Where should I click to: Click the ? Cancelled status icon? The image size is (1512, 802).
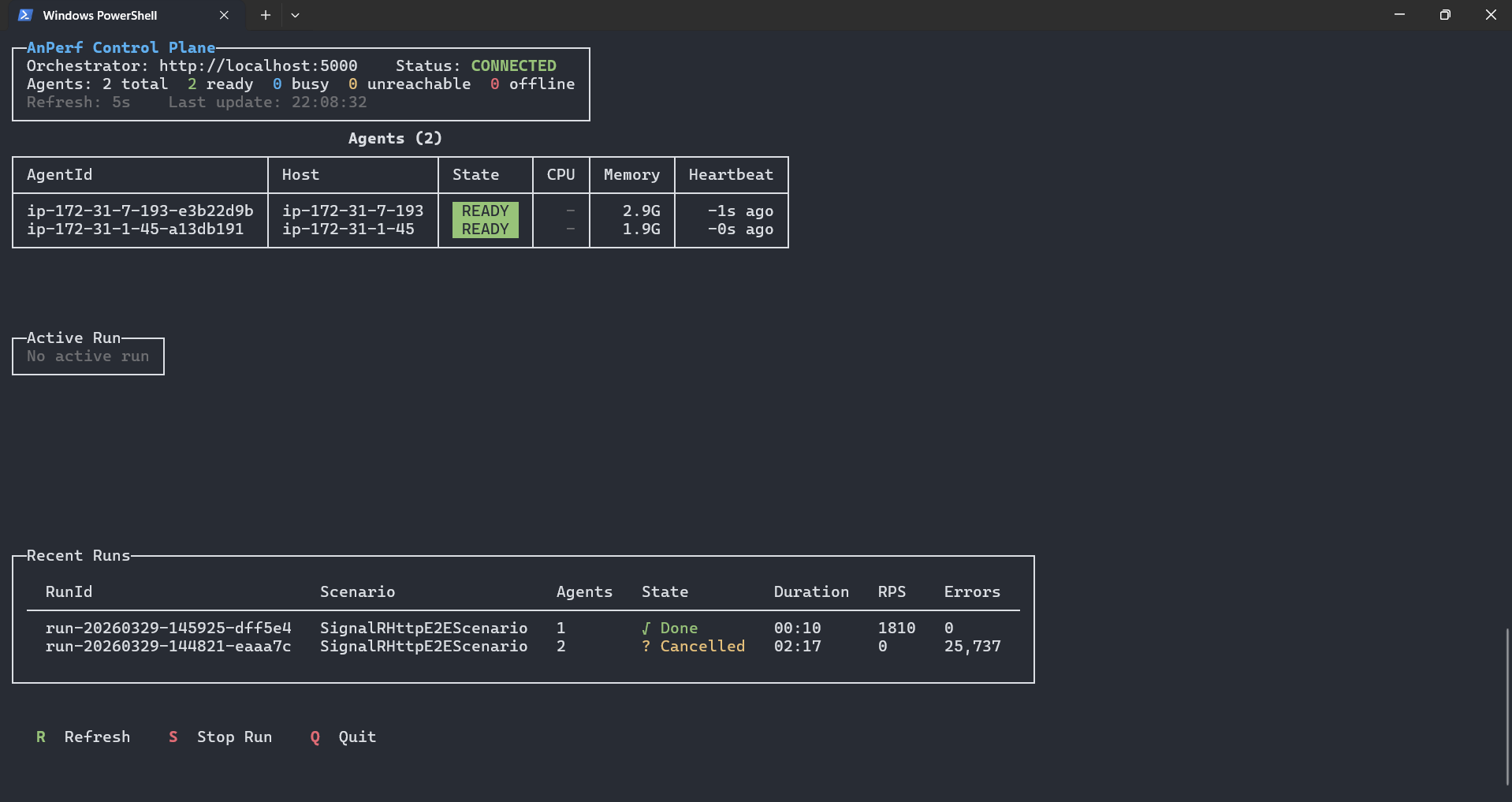click(647, 646)
